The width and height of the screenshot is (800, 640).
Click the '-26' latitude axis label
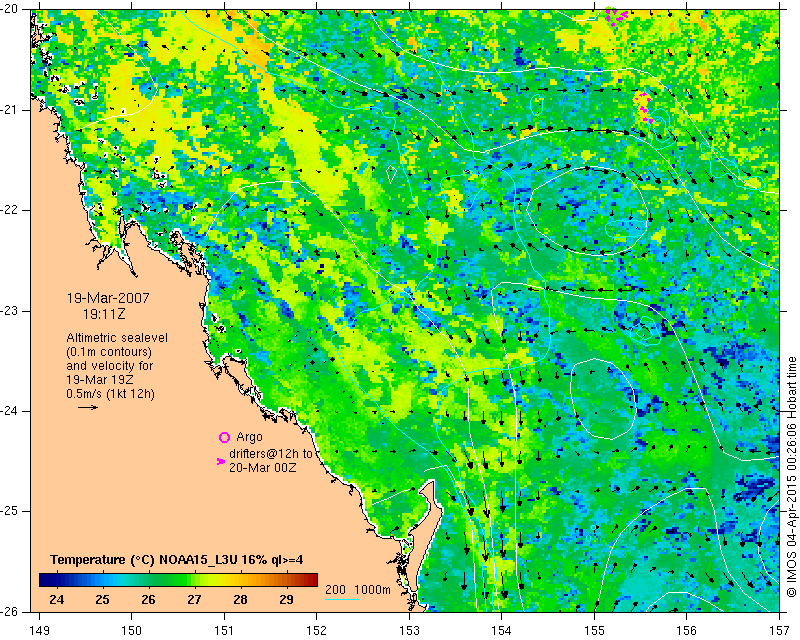[9, 611]
